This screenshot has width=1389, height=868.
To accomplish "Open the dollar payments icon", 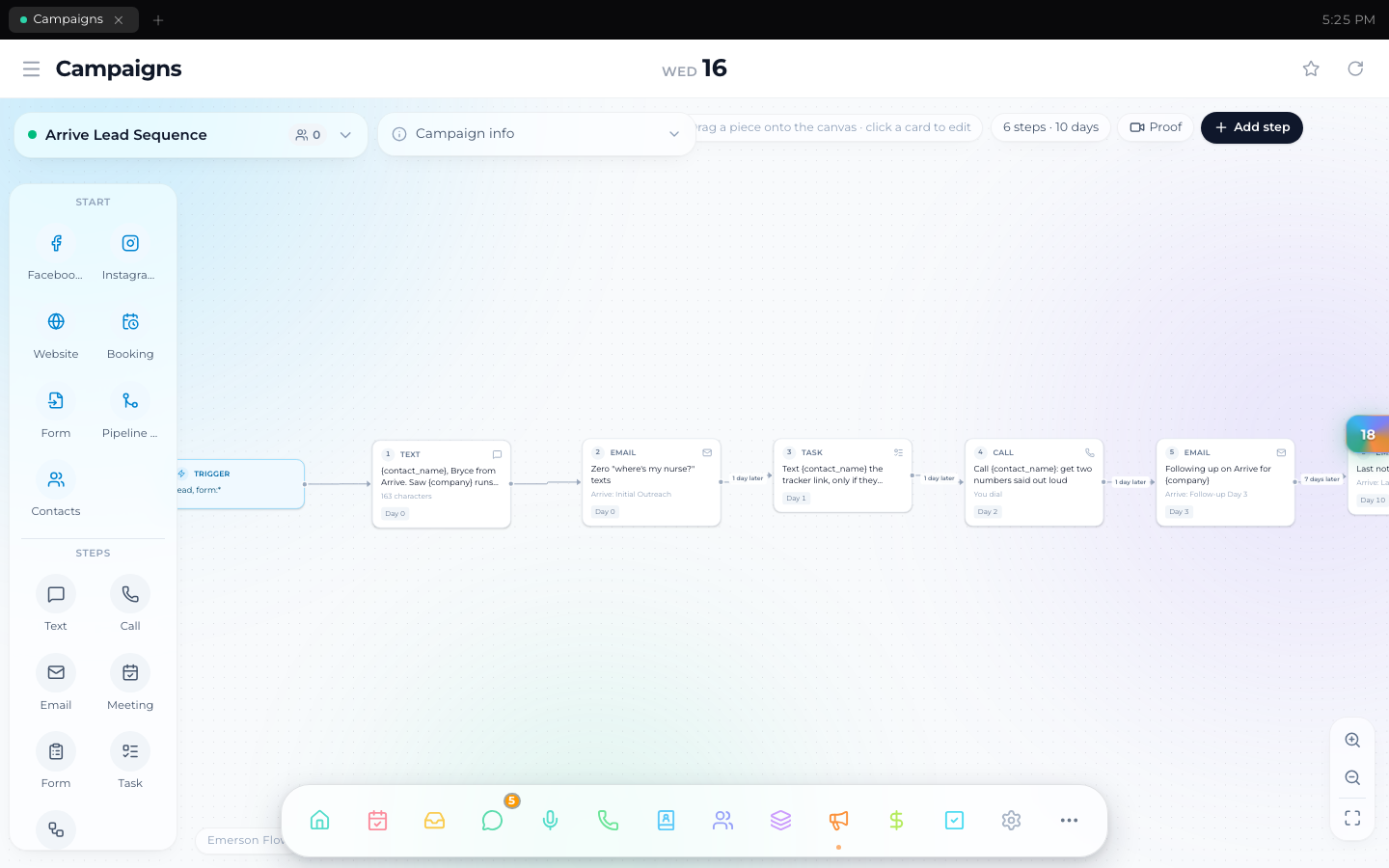I will point(896,821).
